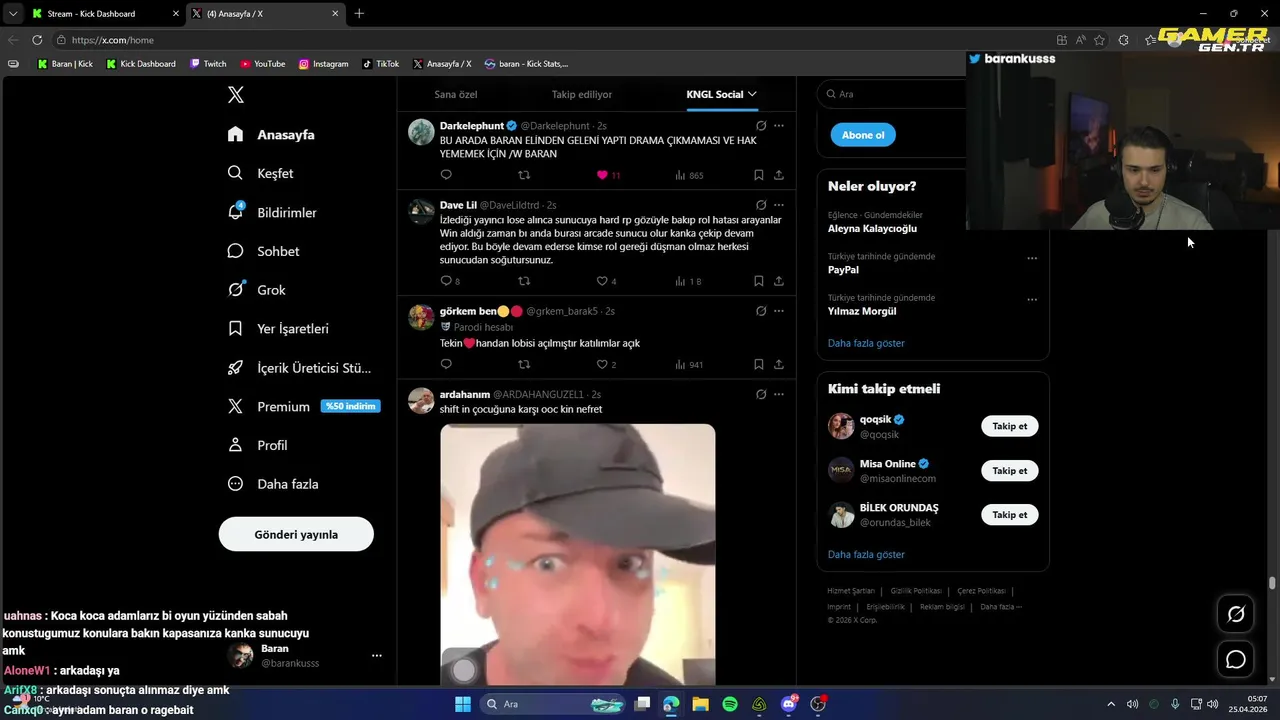The image size is (1280, 720).
Task: Reload the current page
Action: [37, 40]
